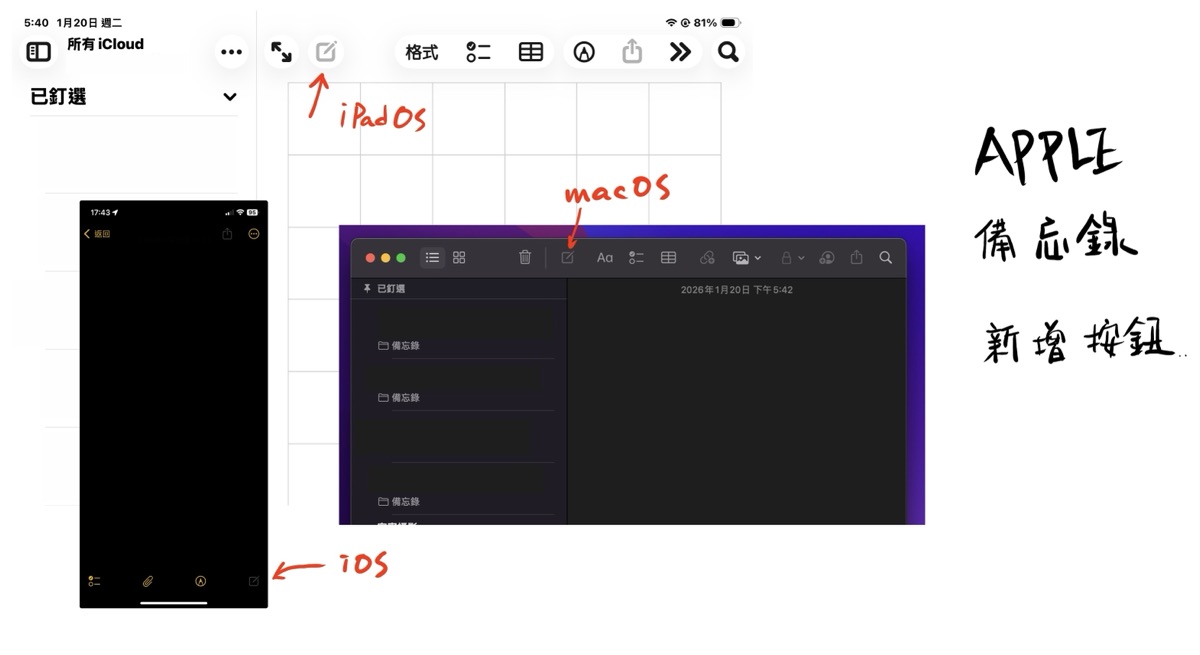
Task: Insert a table from the iPad toolbar
Action: [531, 52]
